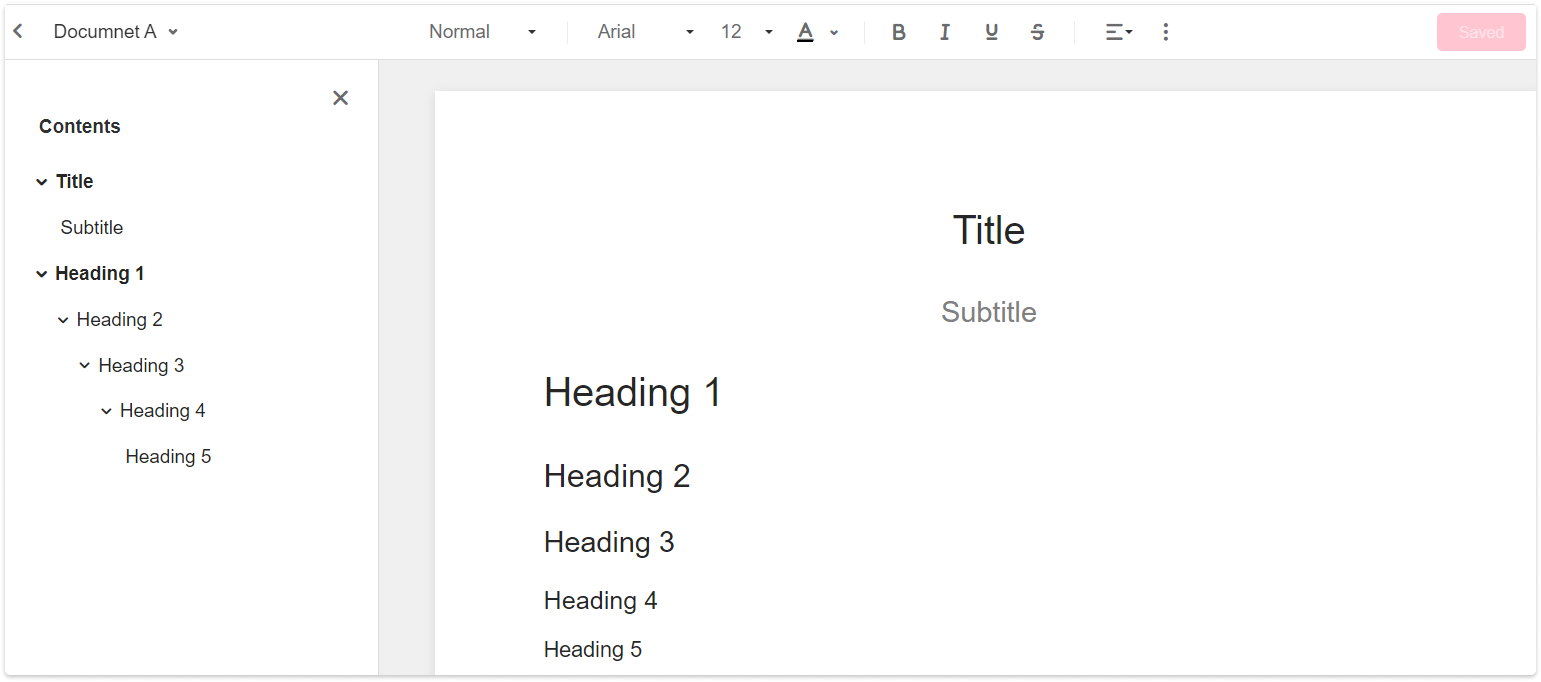Open the more options vertical dots menu
The height and width of the screenshot is (682, 1541).
click(x=1165, y=32)
